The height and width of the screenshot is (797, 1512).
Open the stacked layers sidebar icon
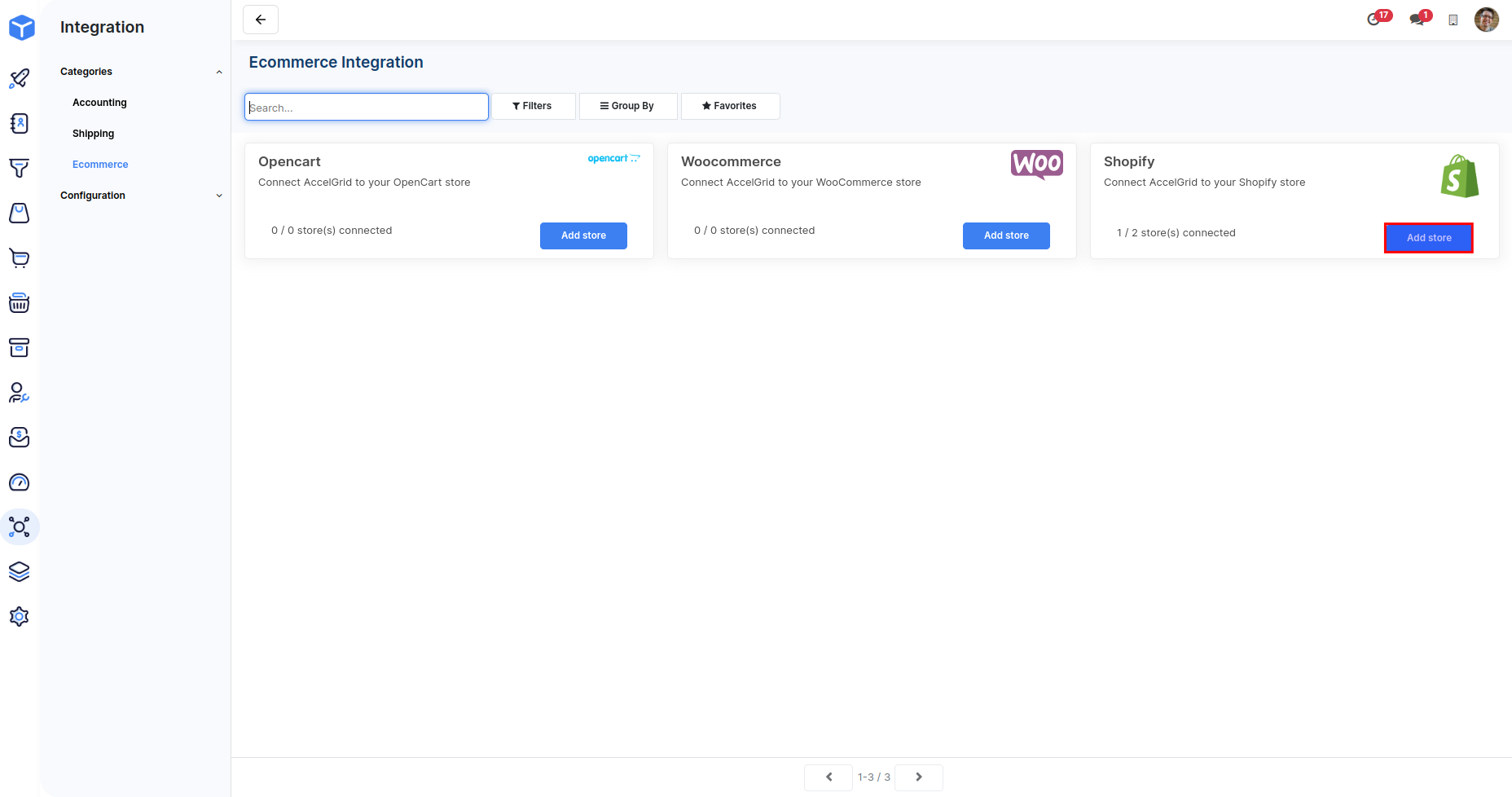pyautogui.click(x=20, y=572)
